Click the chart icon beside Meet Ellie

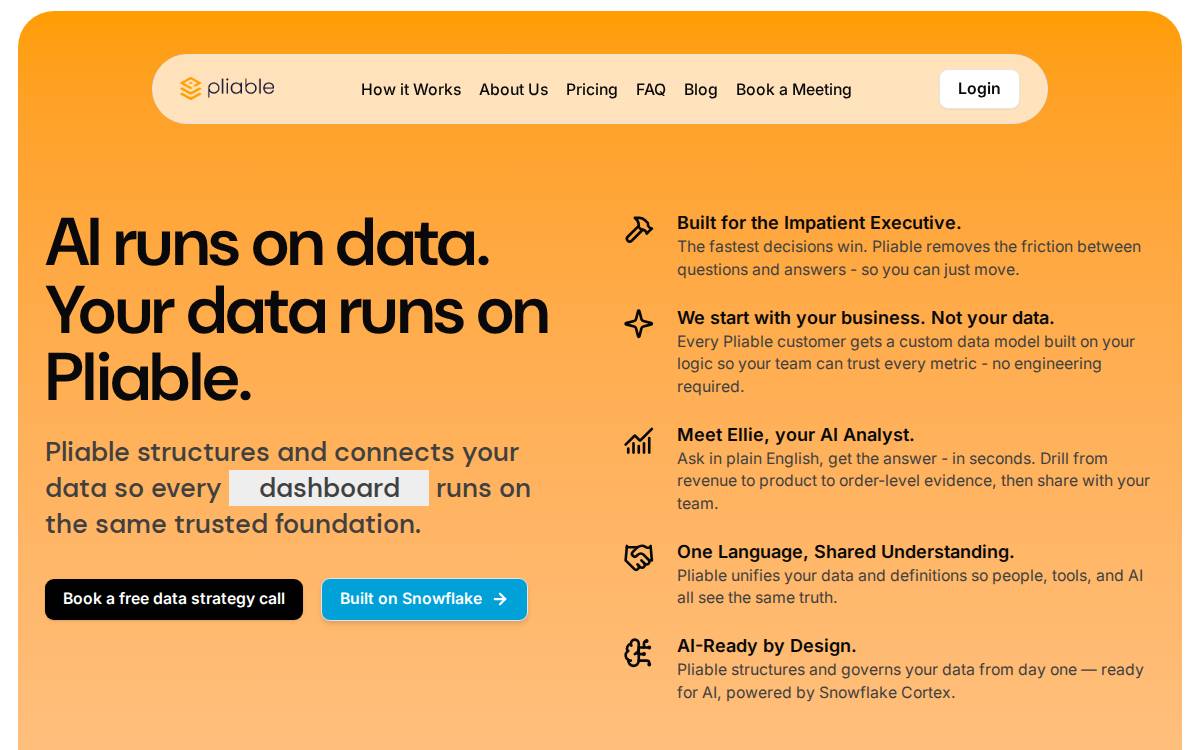point(638,441)
